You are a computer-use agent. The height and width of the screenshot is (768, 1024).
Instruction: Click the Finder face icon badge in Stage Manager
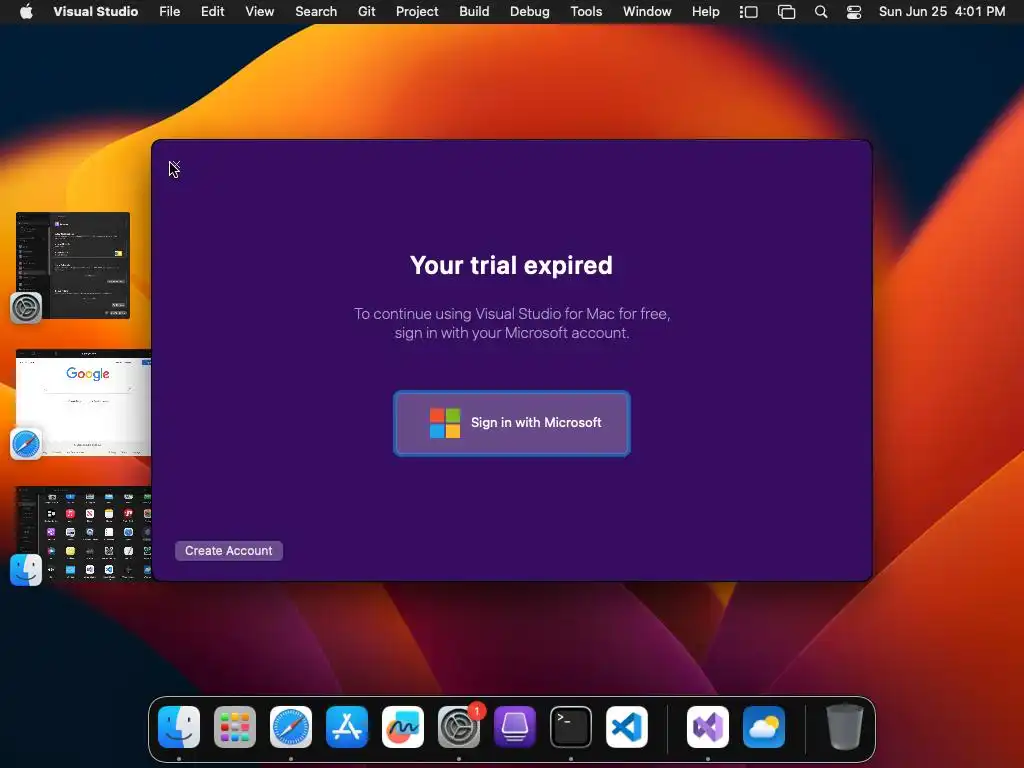pos(26,569)
